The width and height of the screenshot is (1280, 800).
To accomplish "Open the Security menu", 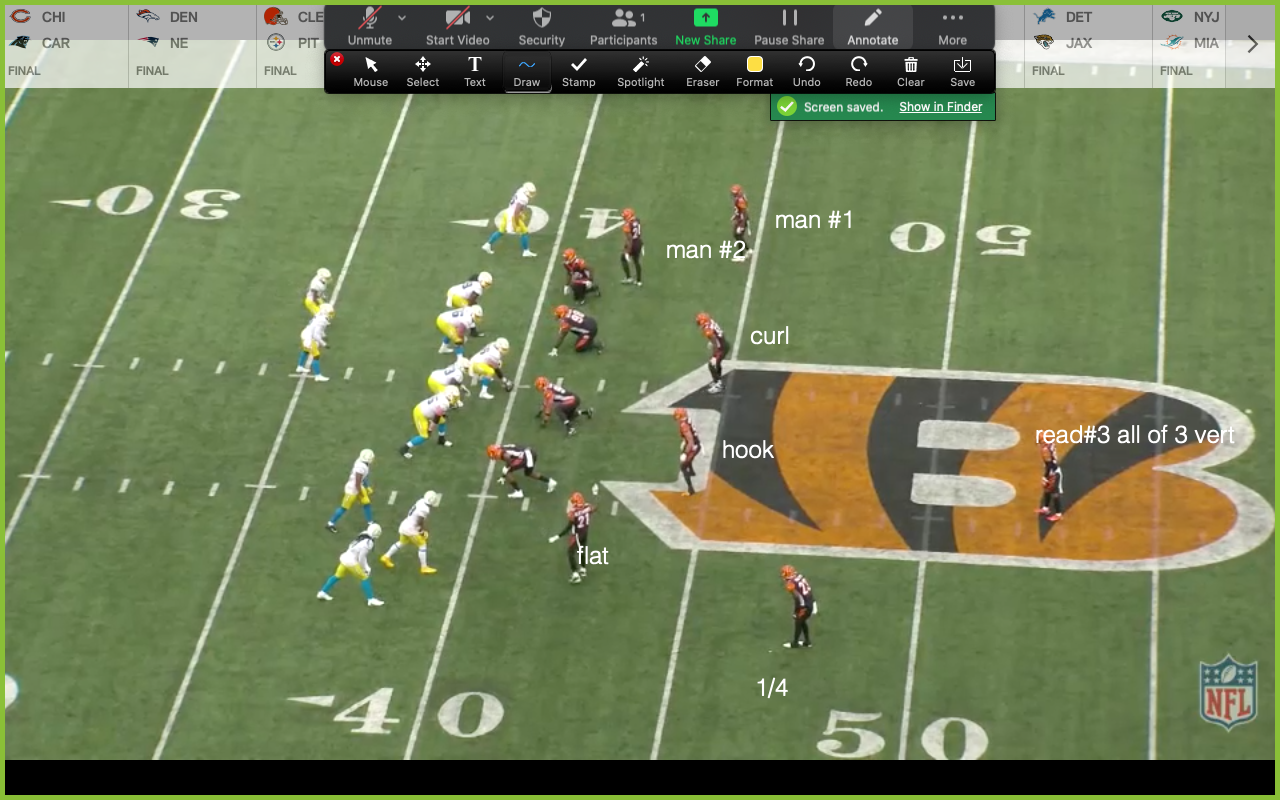I will point(541,27).
